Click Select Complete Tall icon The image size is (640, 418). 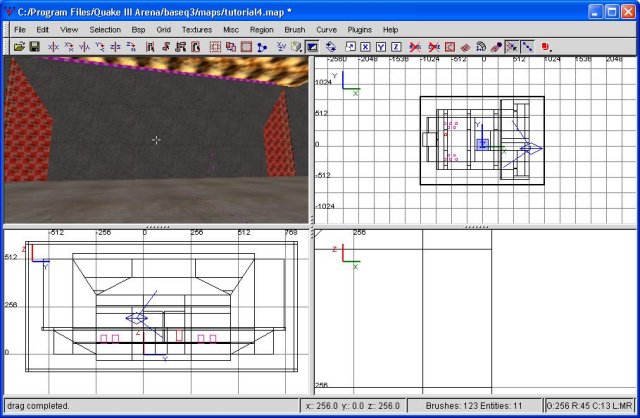click(150, 47)
